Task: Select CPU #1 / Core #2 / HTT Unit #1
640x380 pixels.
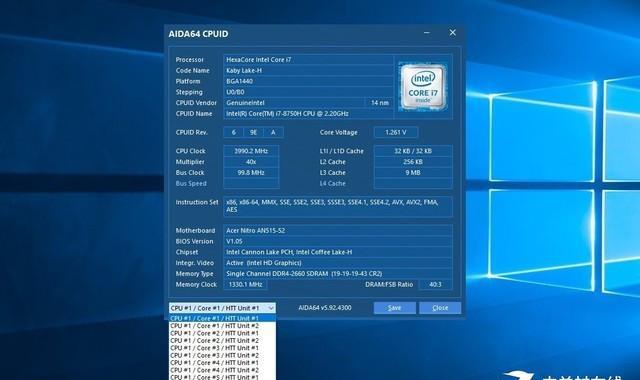Action: point(222,333)
